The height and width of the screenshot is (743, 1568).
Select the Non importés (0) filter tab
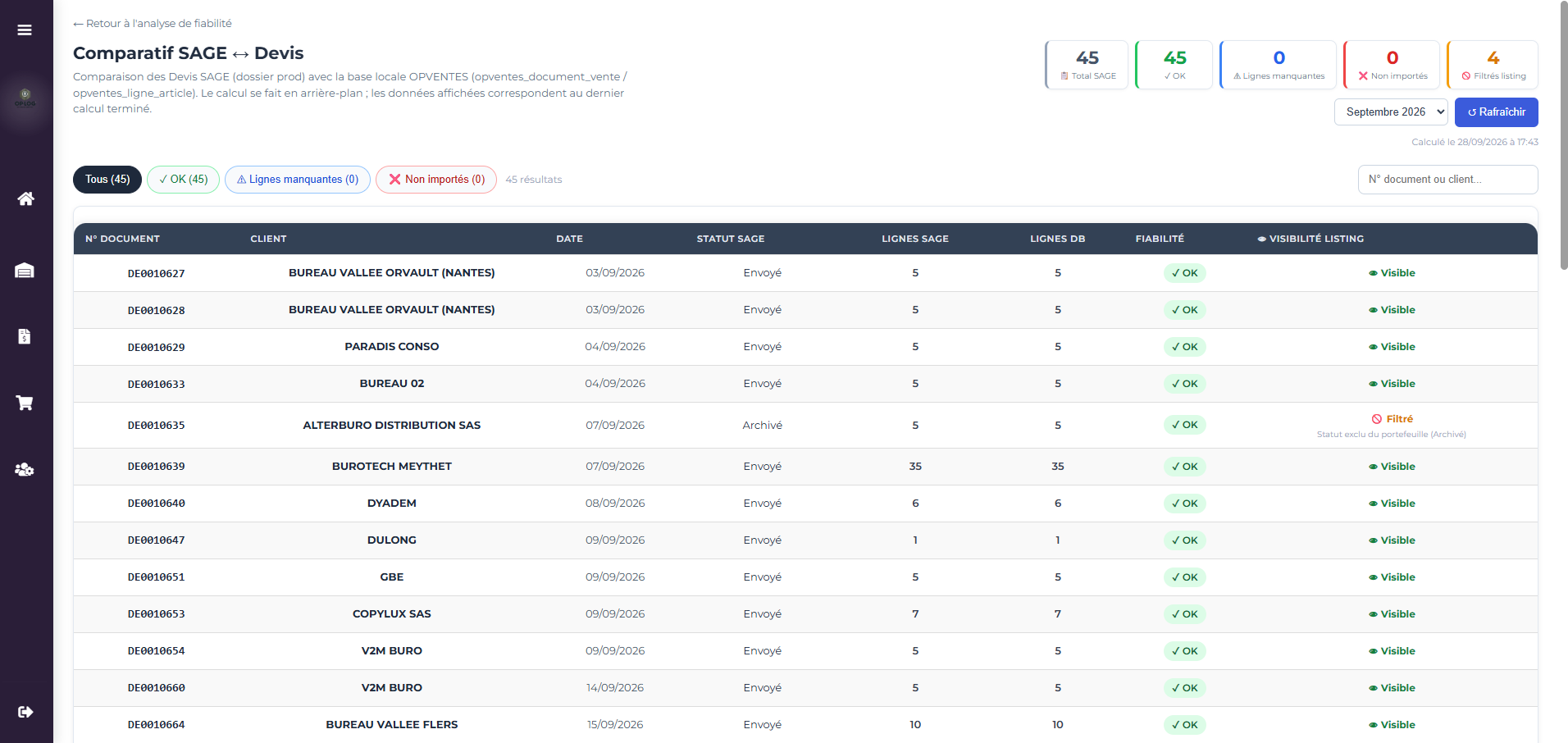436,180
